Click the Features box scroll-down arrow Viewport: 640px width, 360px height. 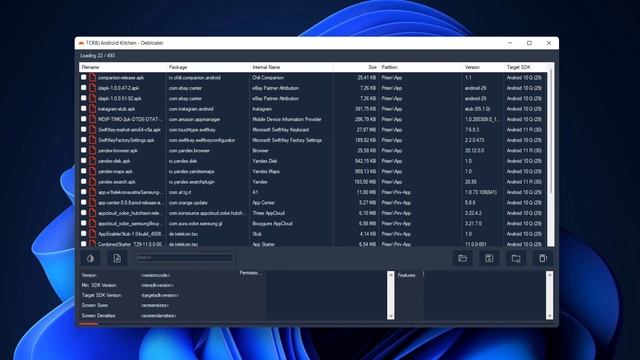[x=549, y=316]
